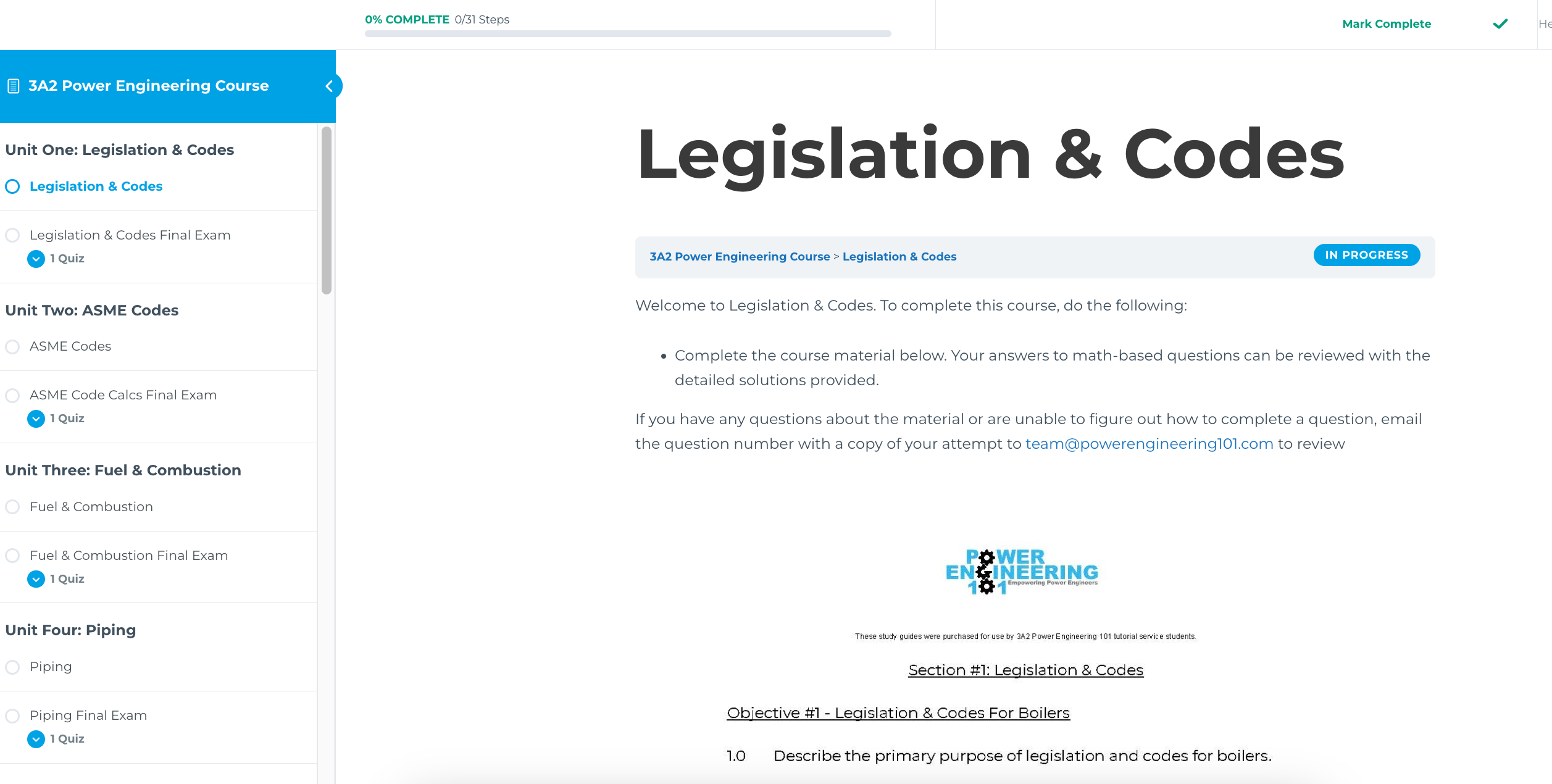Toggle the ASME Codes lesson completion circle
1552x784 pixels.
coord(13,346)
